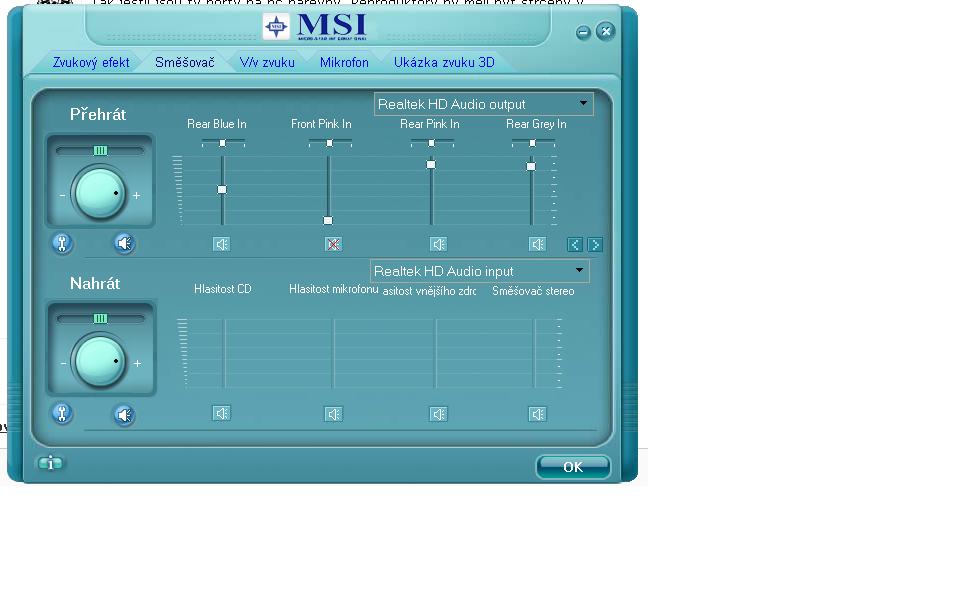
Task: Increase Přehrát volume with plus sign
Action: pos(136,196)
